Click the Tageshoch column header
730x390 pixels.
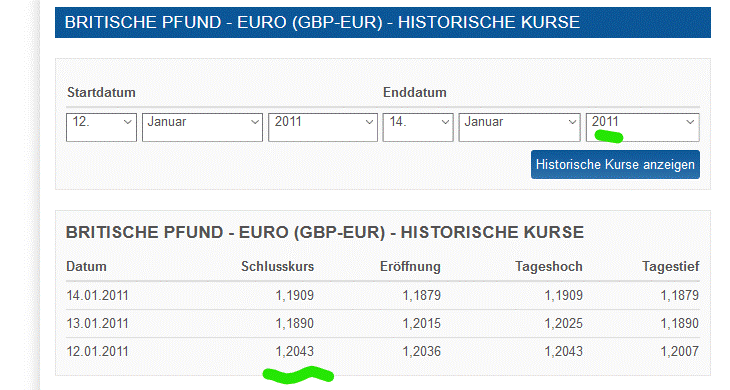click(548, 266)
